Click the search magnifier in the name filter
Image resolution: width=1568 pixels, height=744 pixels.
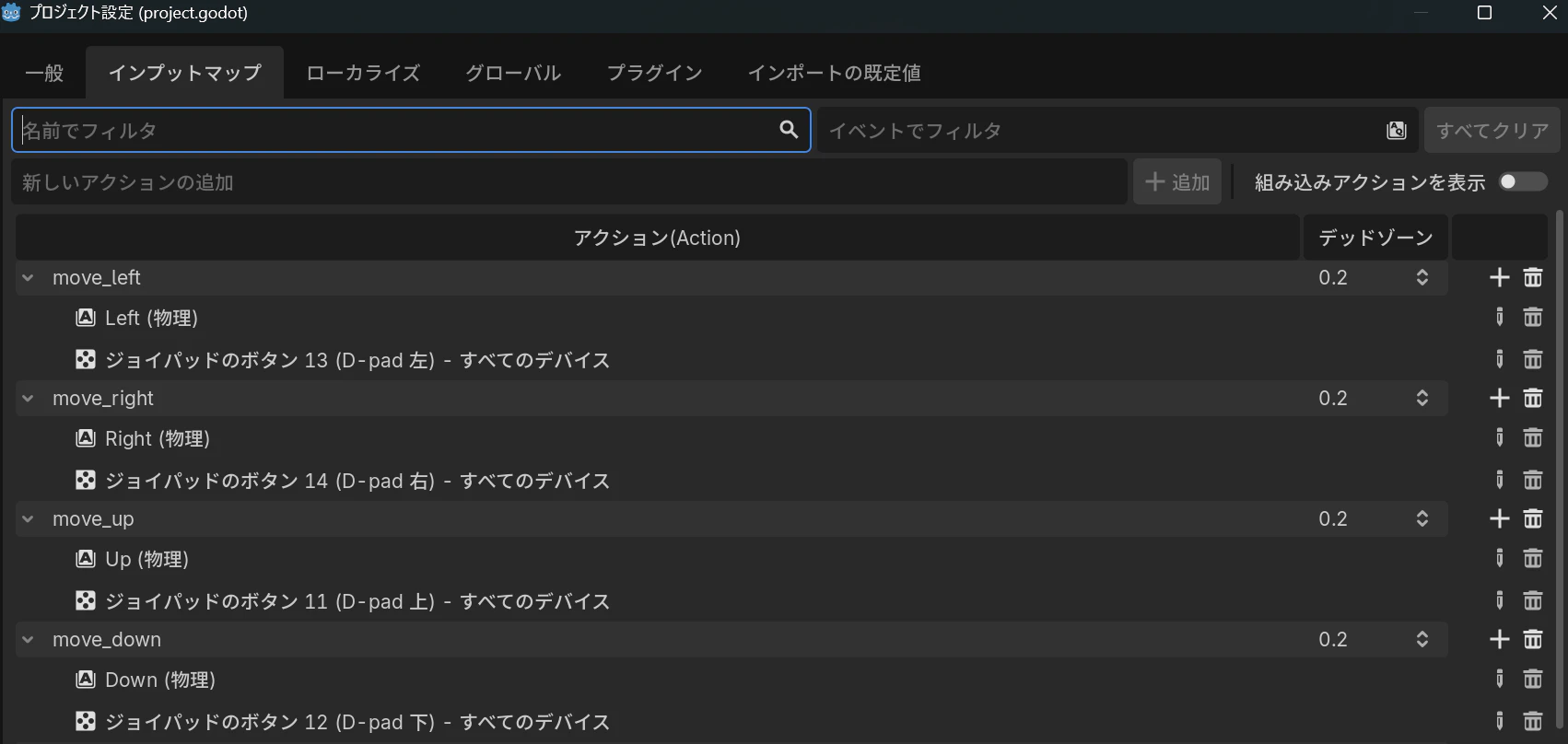789,130
